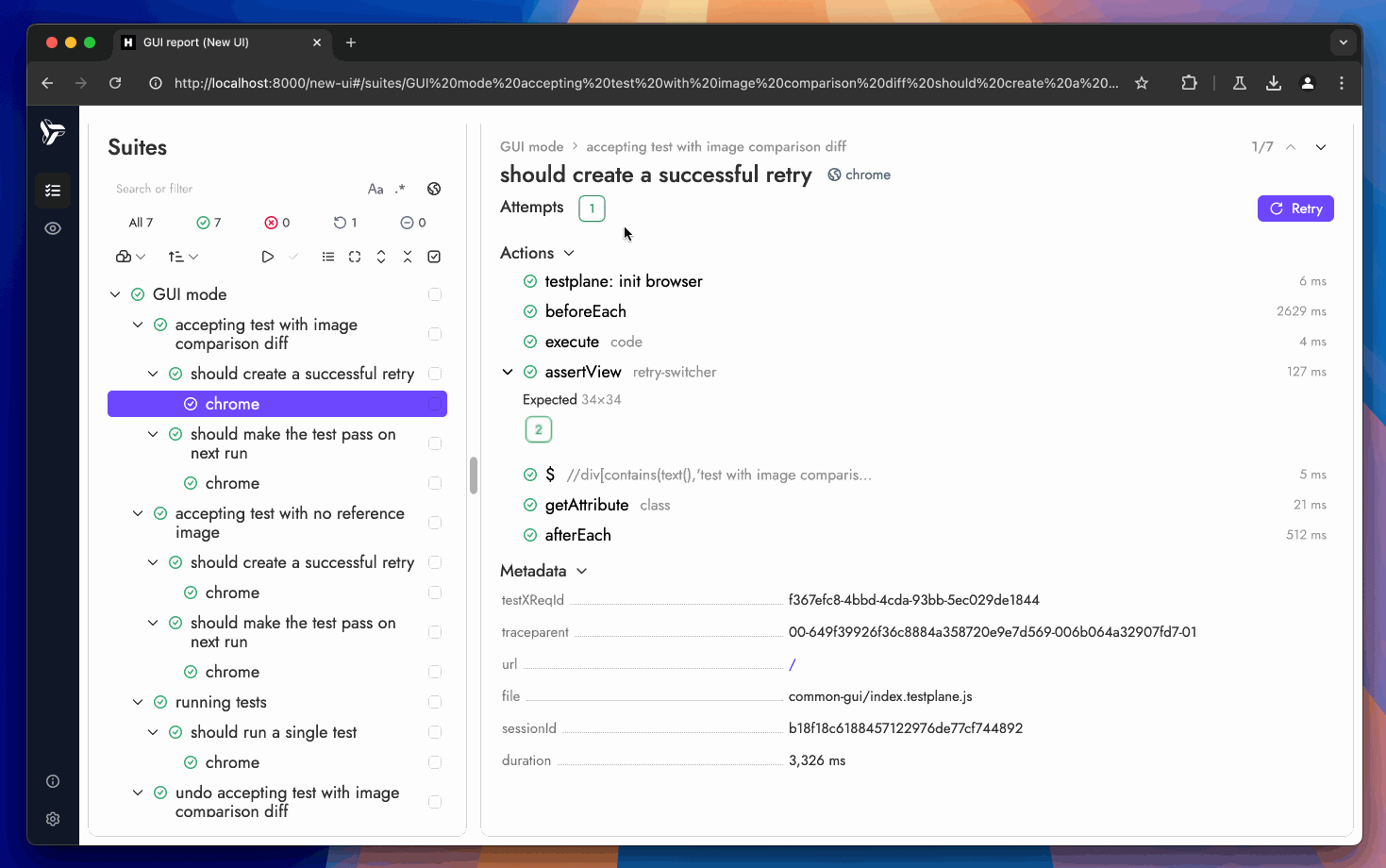
Task: Open the settings gear in sidebar
Action: tap(53, 819)
